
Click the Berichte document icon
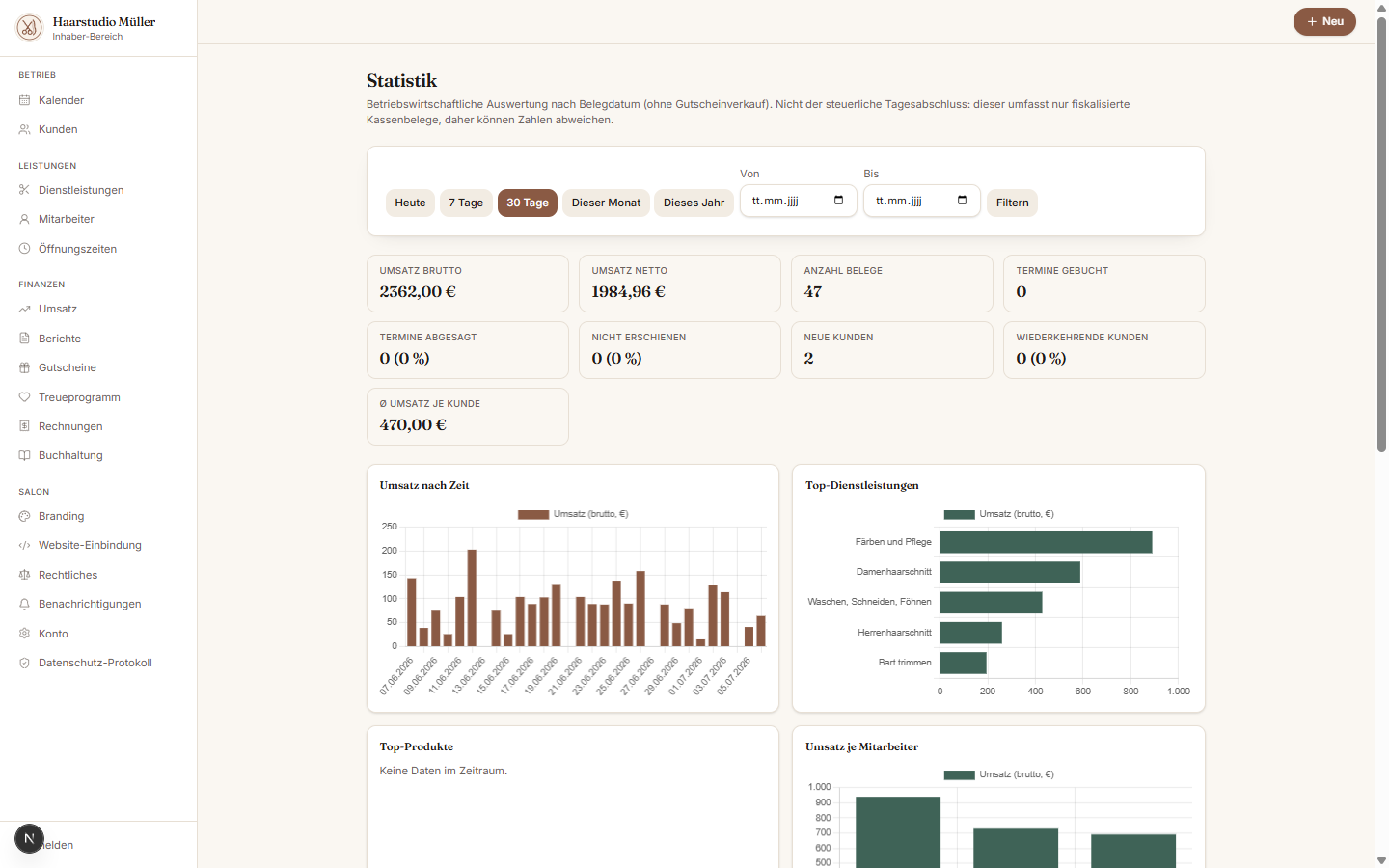click(25, 339)
